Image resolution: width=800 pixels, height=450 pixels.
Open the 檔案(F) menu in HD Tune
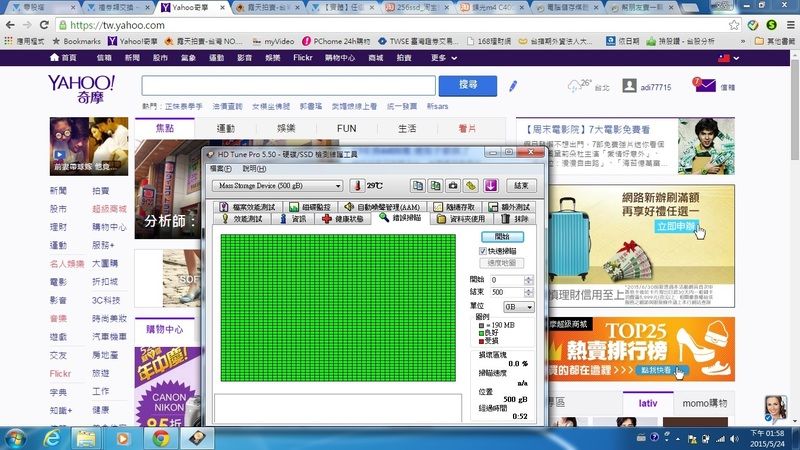(x=221, y=168)
